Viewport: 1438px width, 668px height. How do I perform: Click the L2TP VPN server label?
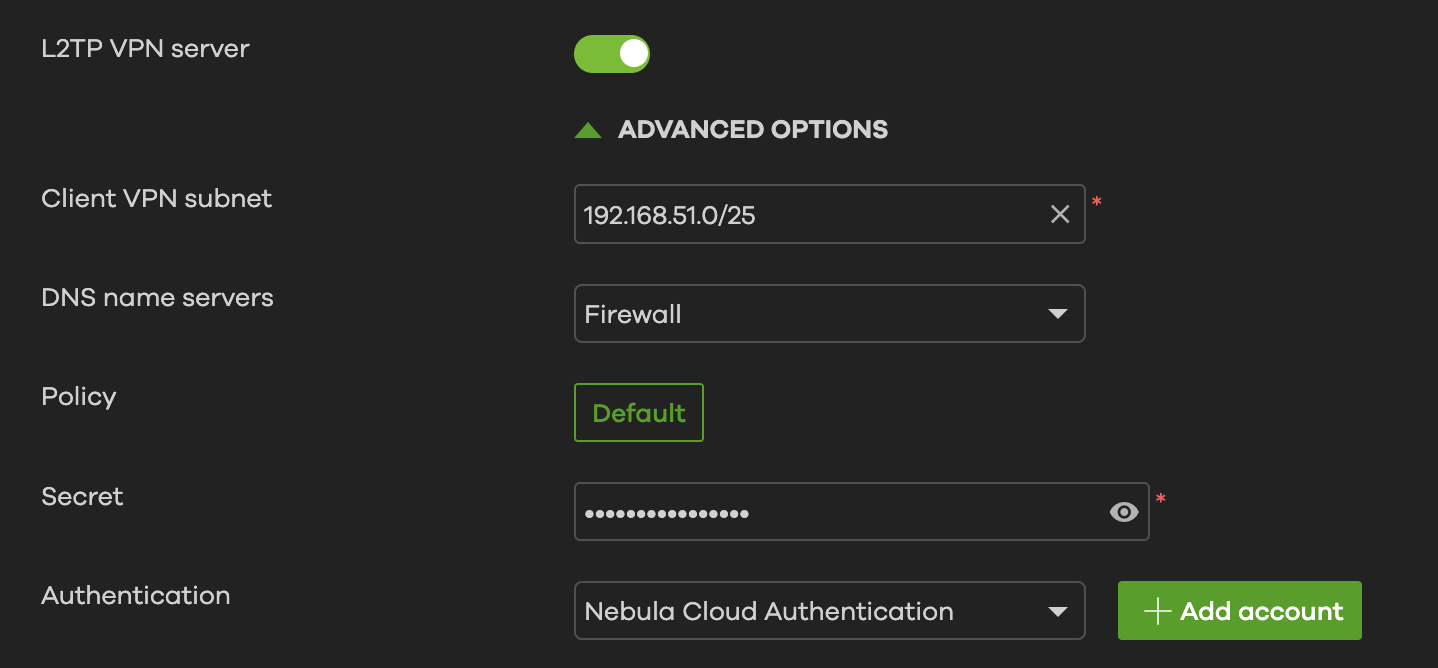coord(145,48)
